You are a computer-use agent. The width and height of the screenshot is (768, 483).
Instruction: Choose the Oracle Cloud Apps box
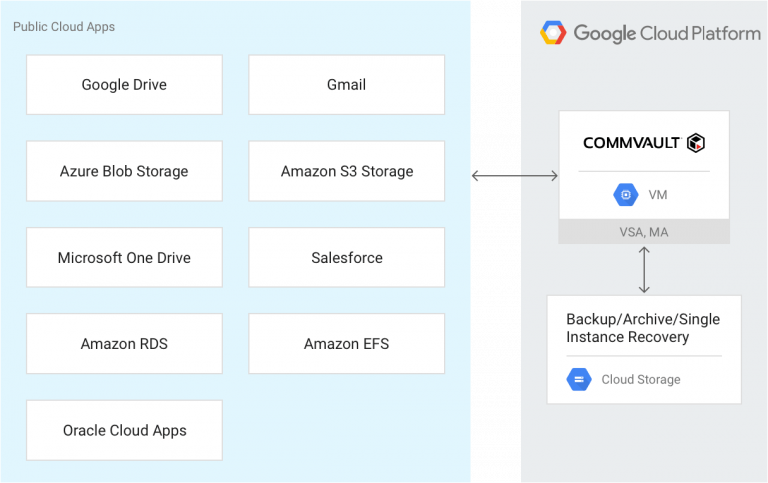(x=124, y=430)
